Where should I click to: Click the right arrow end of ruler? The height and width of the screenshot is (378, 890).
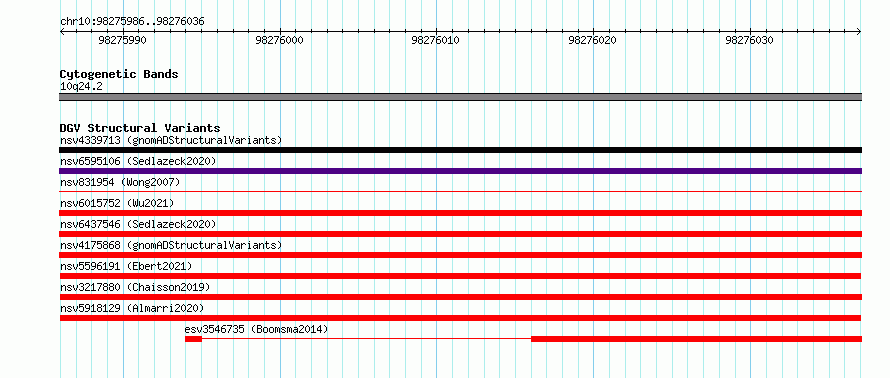(x=858, y=32)
